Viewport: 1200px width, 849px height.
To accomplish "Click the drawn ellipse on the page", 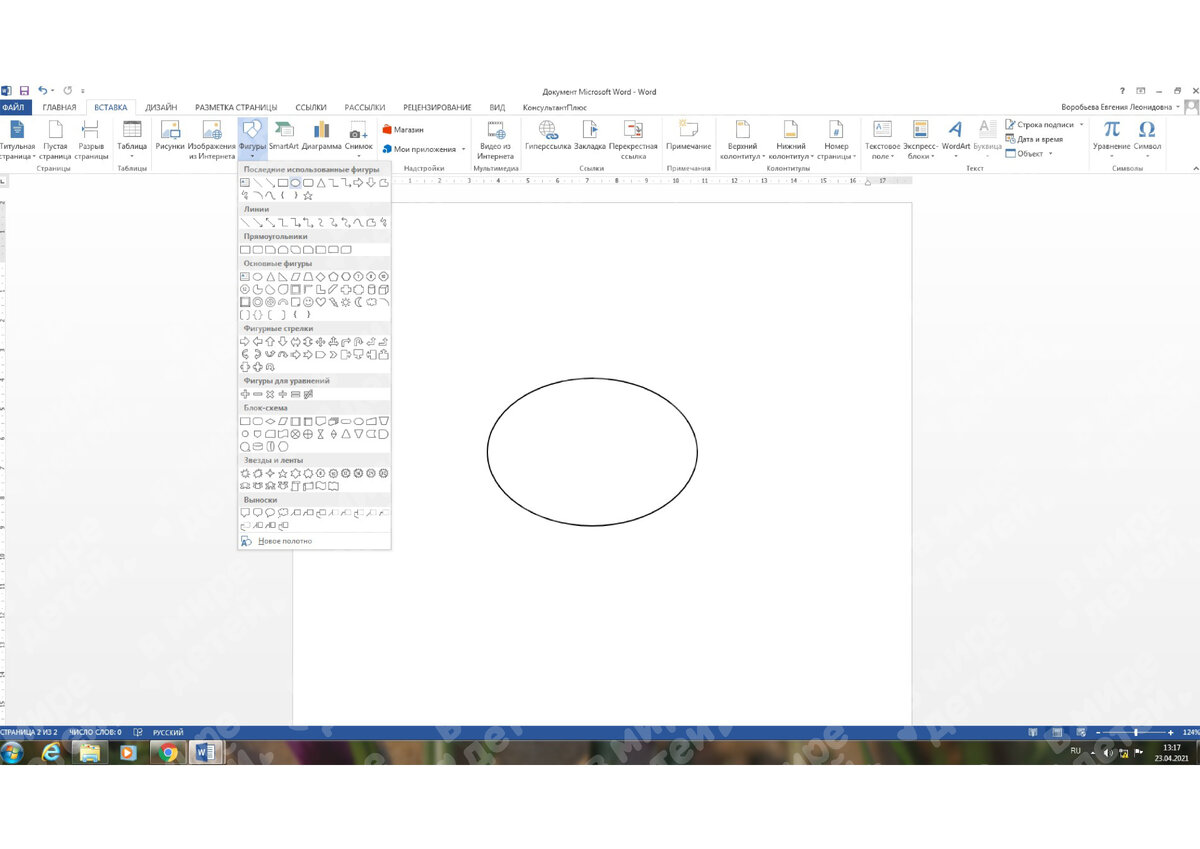I will click(x=592, y=452).
